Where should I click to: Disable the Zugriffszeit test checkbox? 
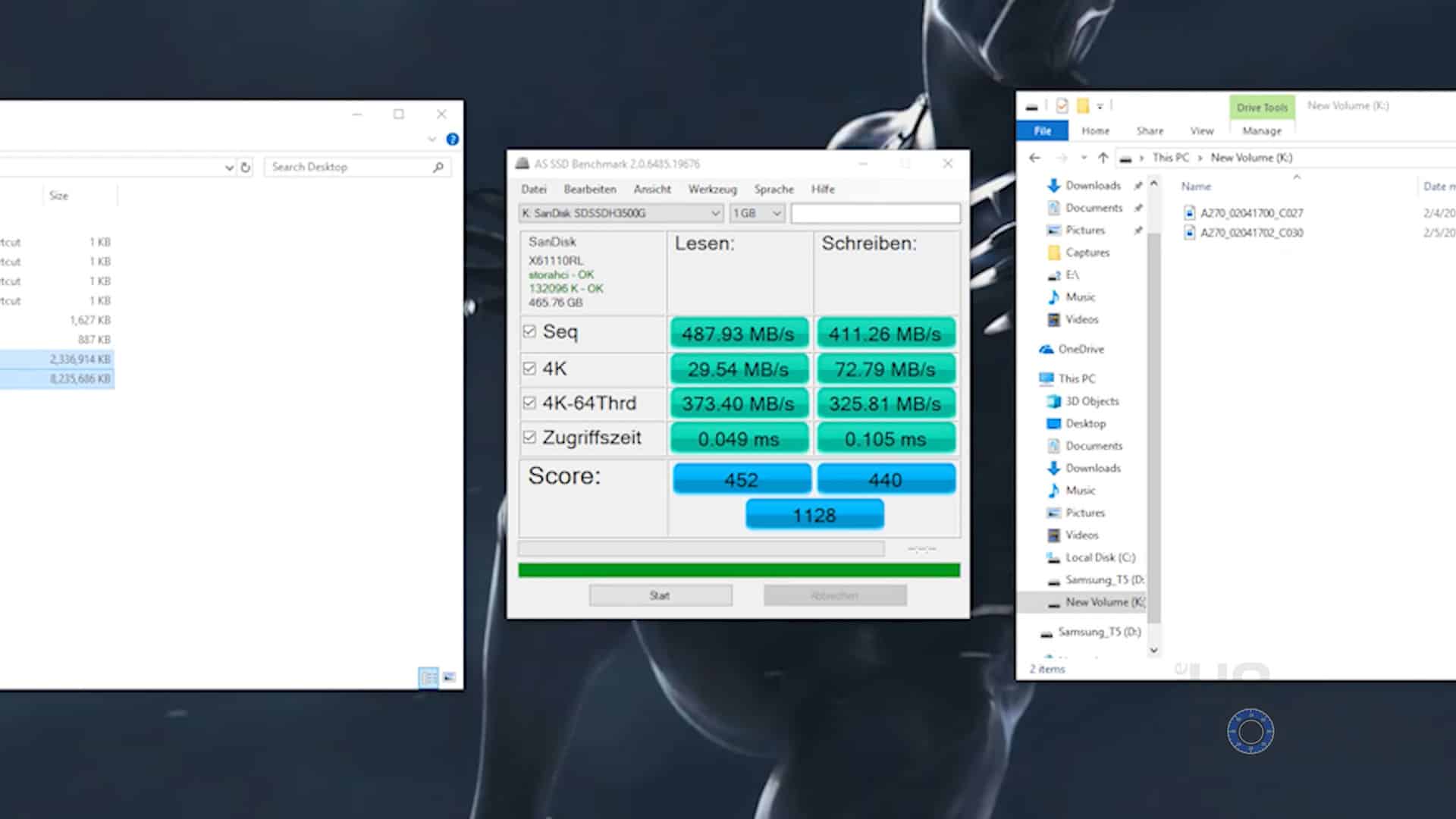(529, 438)
